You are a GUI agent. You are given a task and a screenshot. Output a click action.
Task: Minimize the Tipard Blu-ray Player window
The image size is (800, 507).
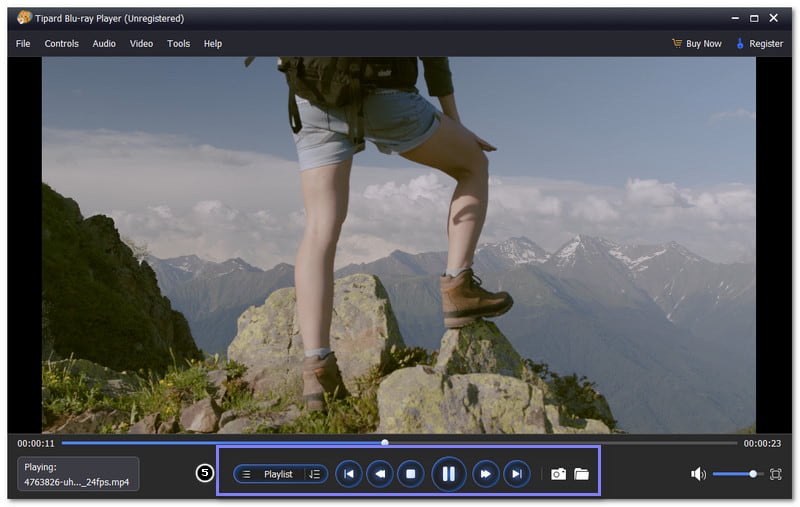[x=735, y=18]
